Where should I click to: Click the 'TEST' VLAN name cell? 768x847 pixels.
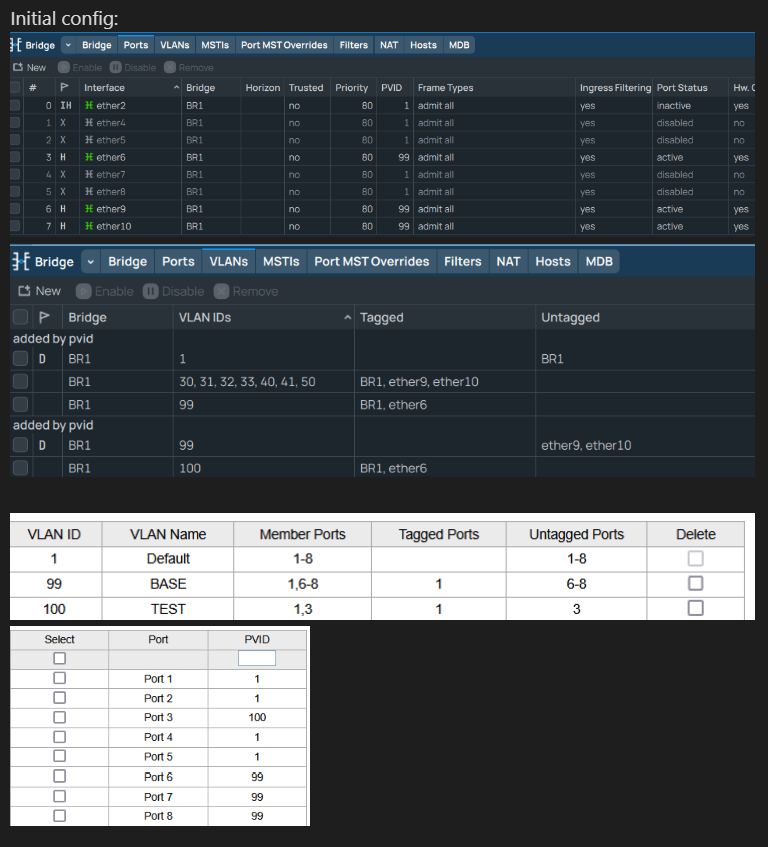pyautogui.click(x=168, y=609)
